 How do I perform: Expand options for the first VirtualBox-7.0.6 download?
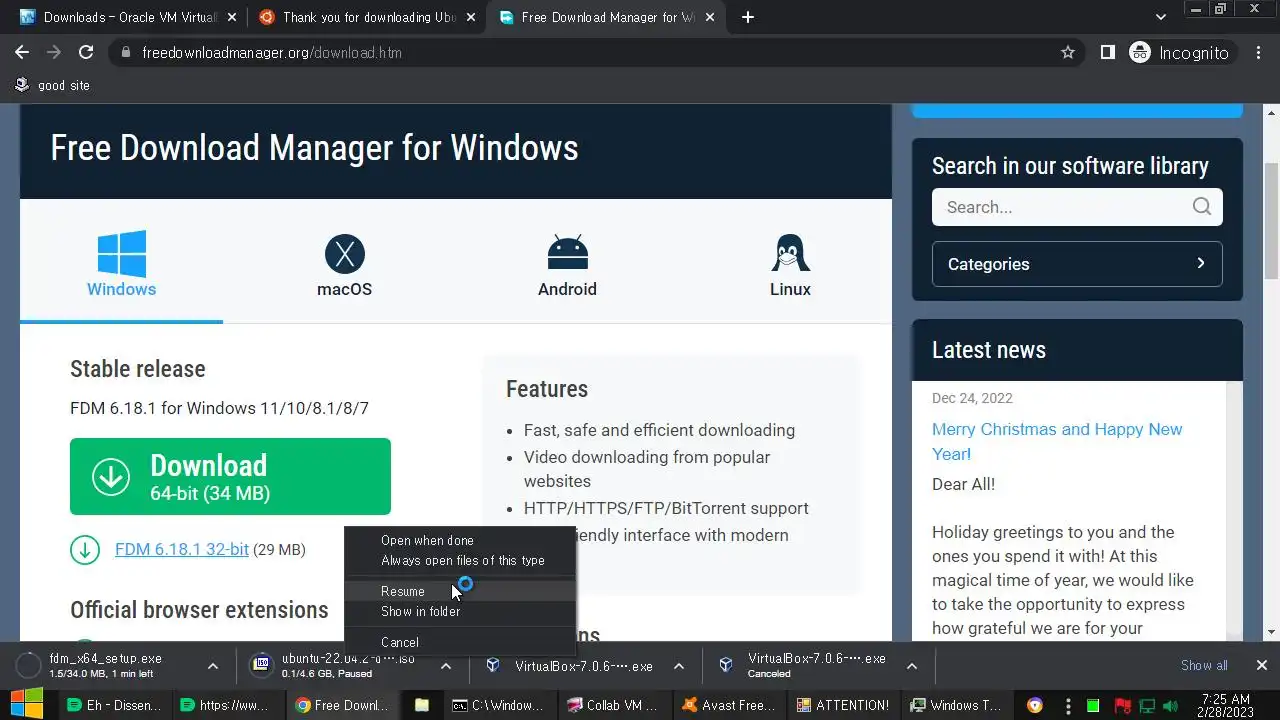click(679, 665)
